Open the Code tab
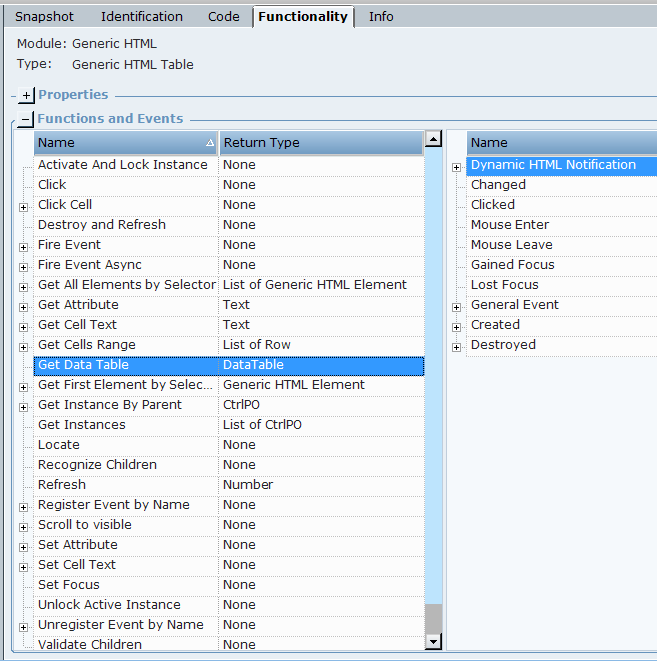 pos(223,17)
